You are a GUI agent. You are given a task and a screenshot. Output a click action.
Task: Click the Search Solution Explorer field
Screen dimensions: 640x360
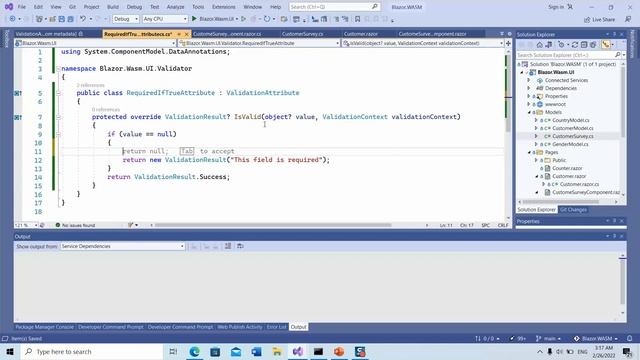[x=568, y=55]
